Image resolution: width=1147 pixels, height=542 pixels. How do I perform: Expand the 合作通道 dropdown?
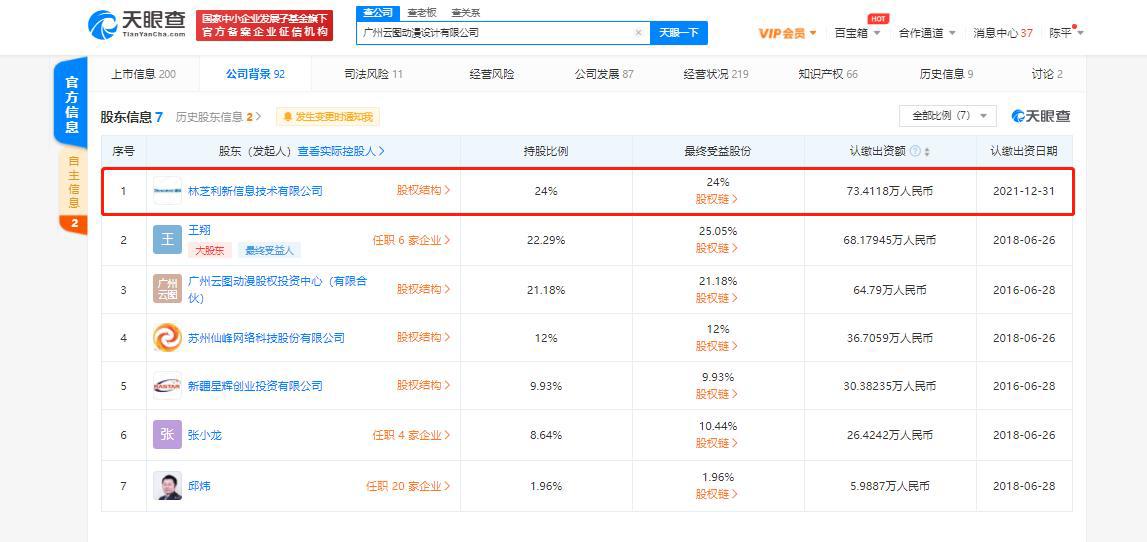click(926, 33)
